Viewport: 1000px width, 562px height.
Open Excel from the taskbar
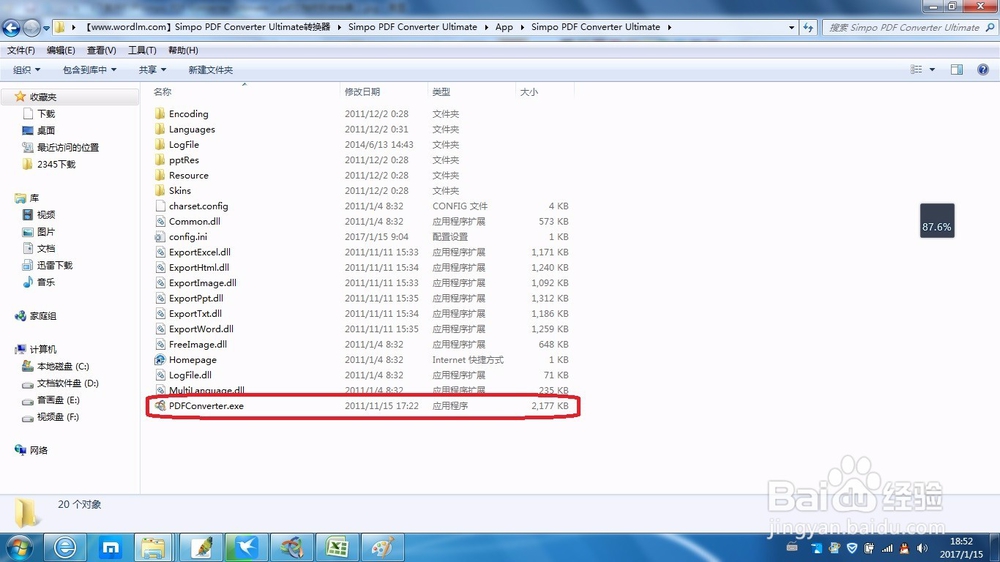[x=337, y=547]
